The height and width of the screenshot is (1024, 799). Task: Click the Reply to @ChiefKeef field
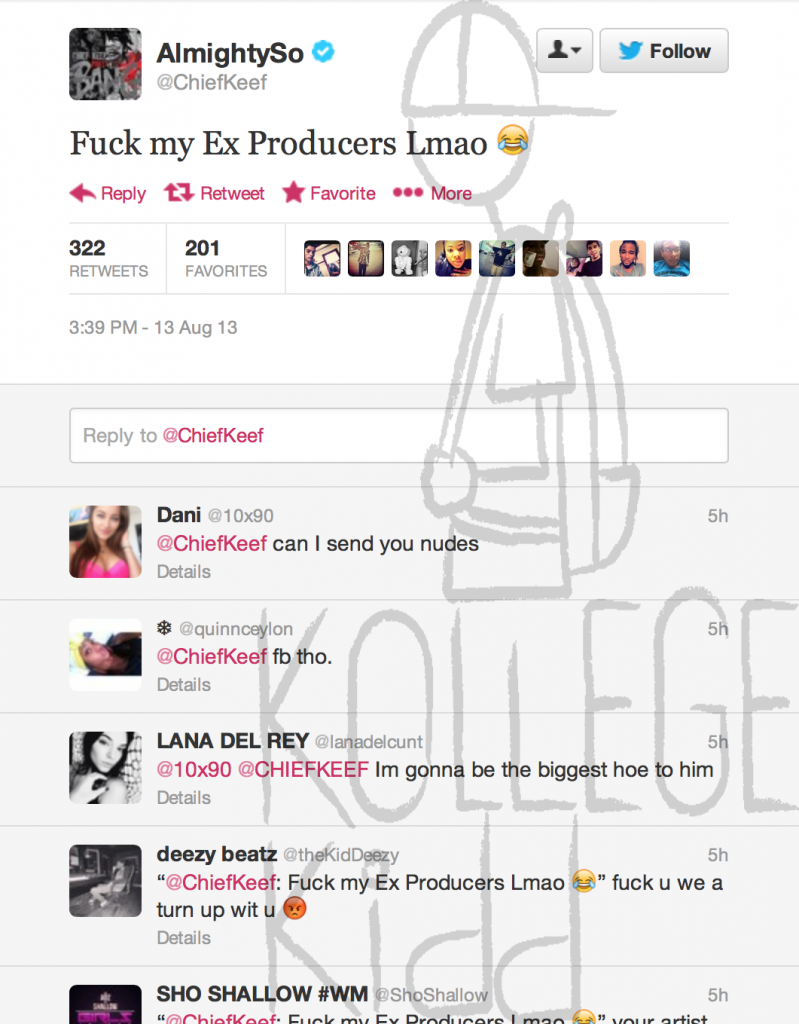pyautogui.click(x=399, y=436)
